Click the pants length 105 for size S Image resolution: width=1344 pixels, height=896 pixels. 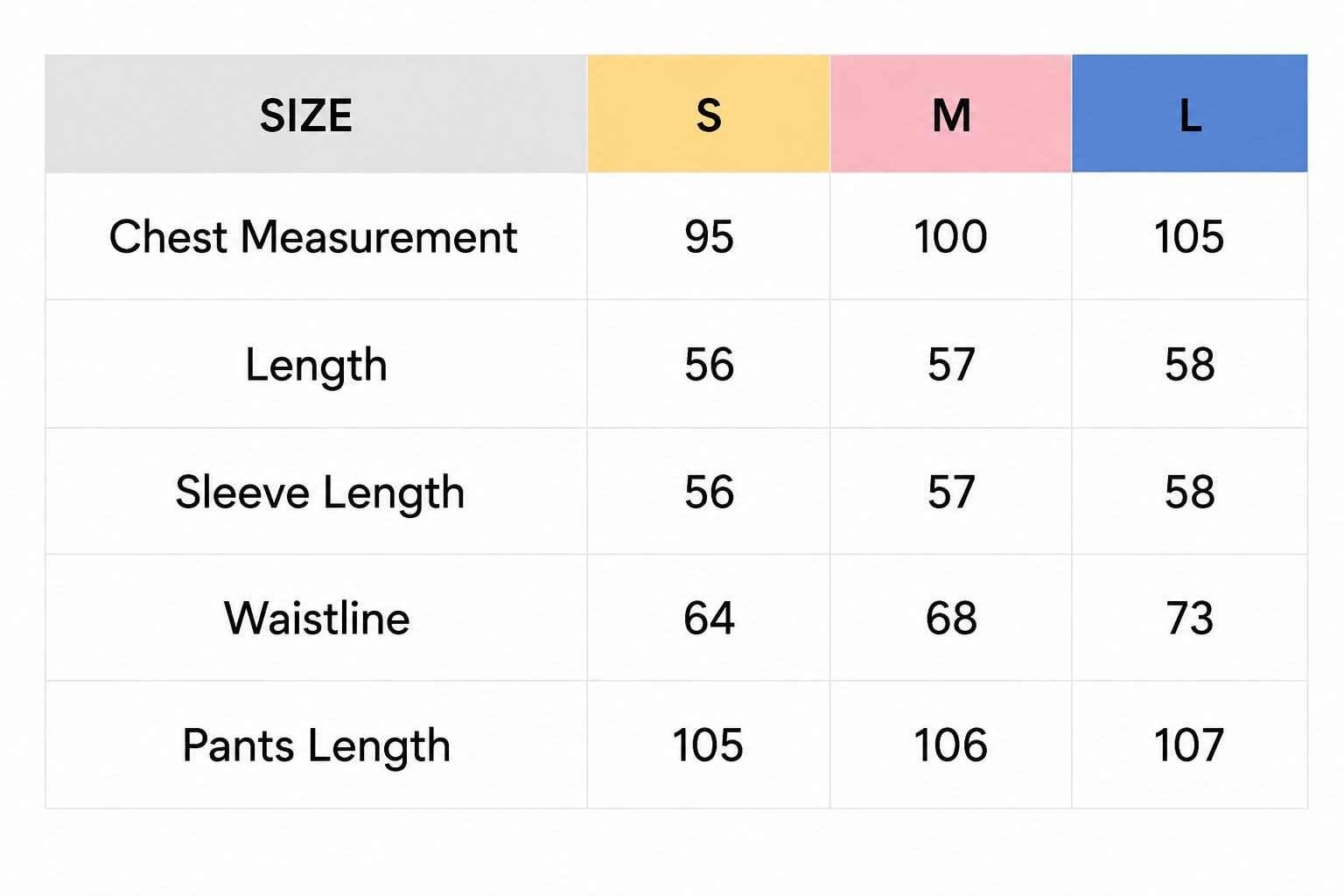[x=708, y=745]
